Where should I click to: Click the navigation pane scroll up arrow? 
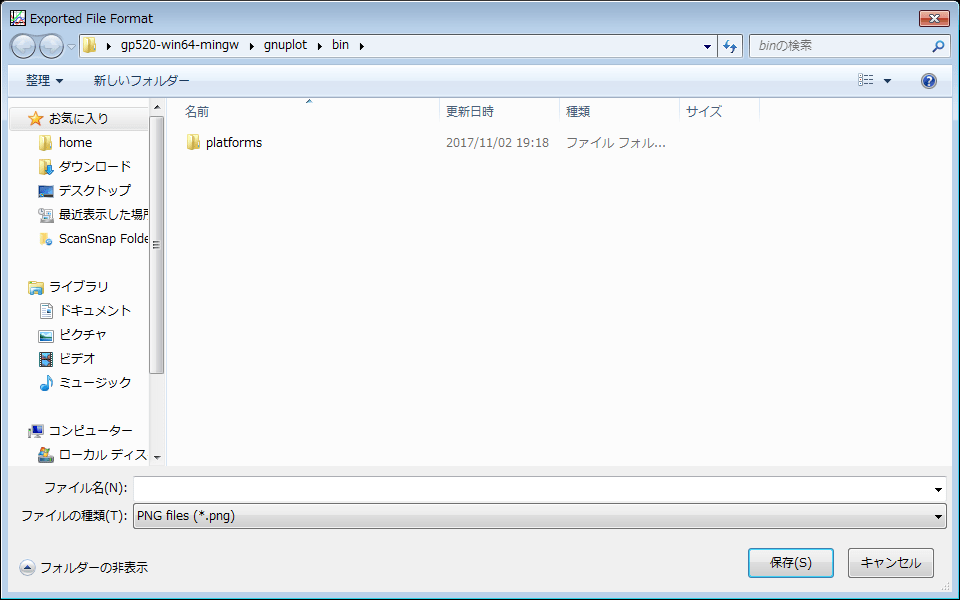[157, 107]
